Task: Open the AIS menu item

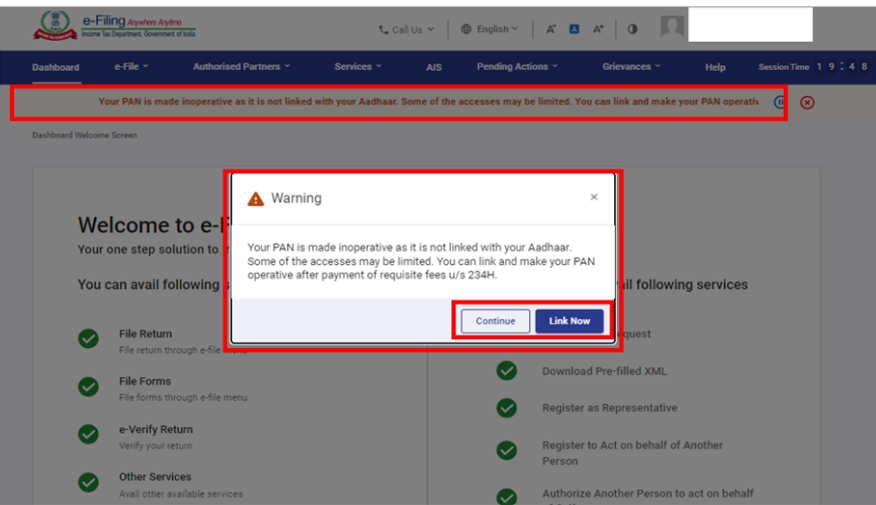Action: pyautogui.click(x=434, y=68)
